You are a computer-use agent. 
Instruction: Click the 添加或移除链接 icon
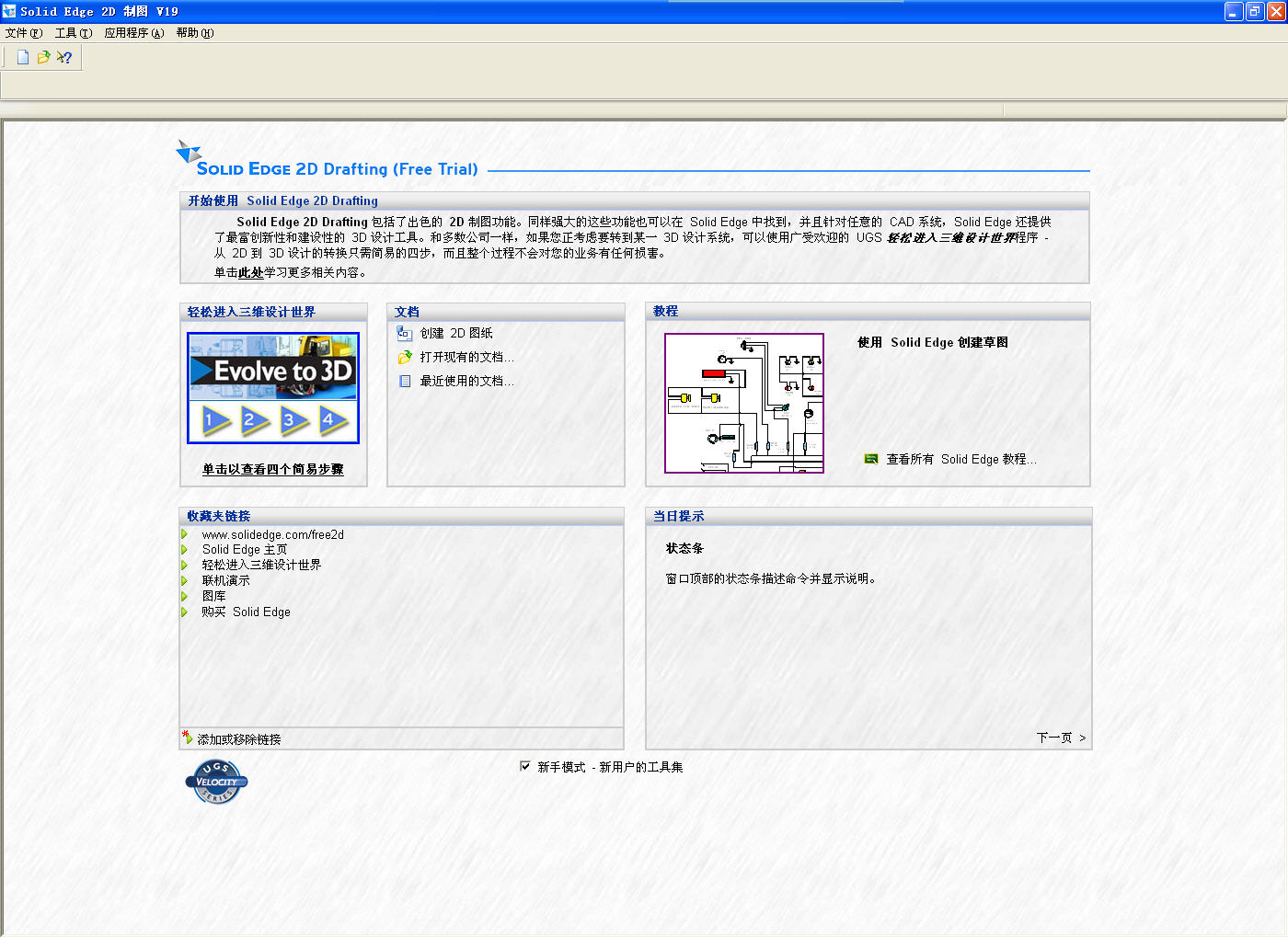tap(188, 738)
